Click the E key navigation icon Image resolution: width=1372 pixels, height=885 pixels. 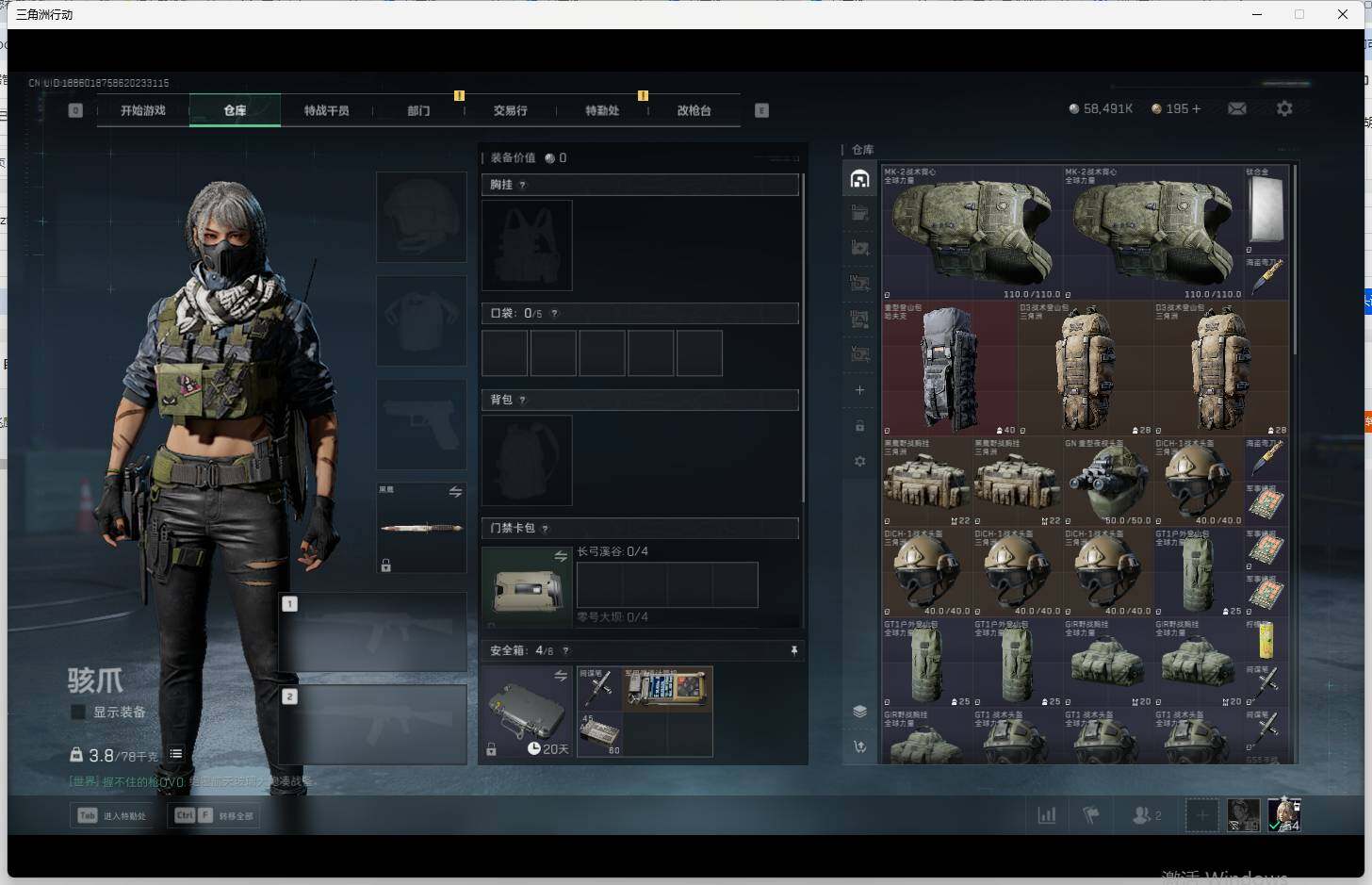(x=761, y=110)
